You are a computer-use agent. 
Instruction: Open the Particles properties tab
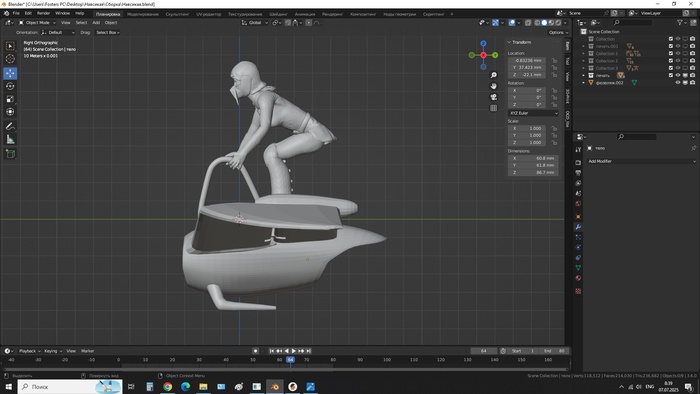tap(578, 237)
